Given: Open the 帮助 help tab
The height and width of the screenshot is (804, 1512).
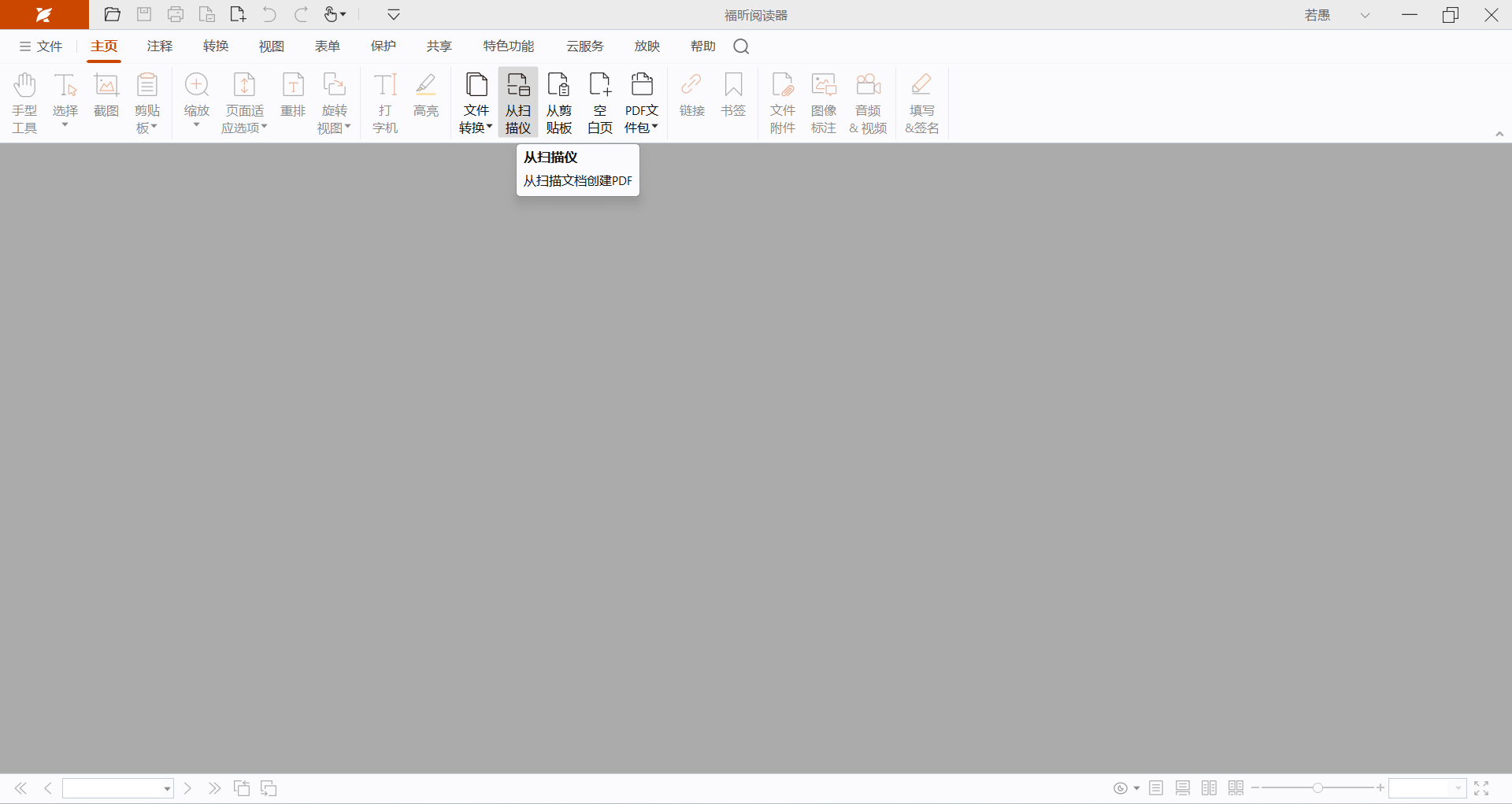Looking at the screenshot, I should click(x=703, y=46).
